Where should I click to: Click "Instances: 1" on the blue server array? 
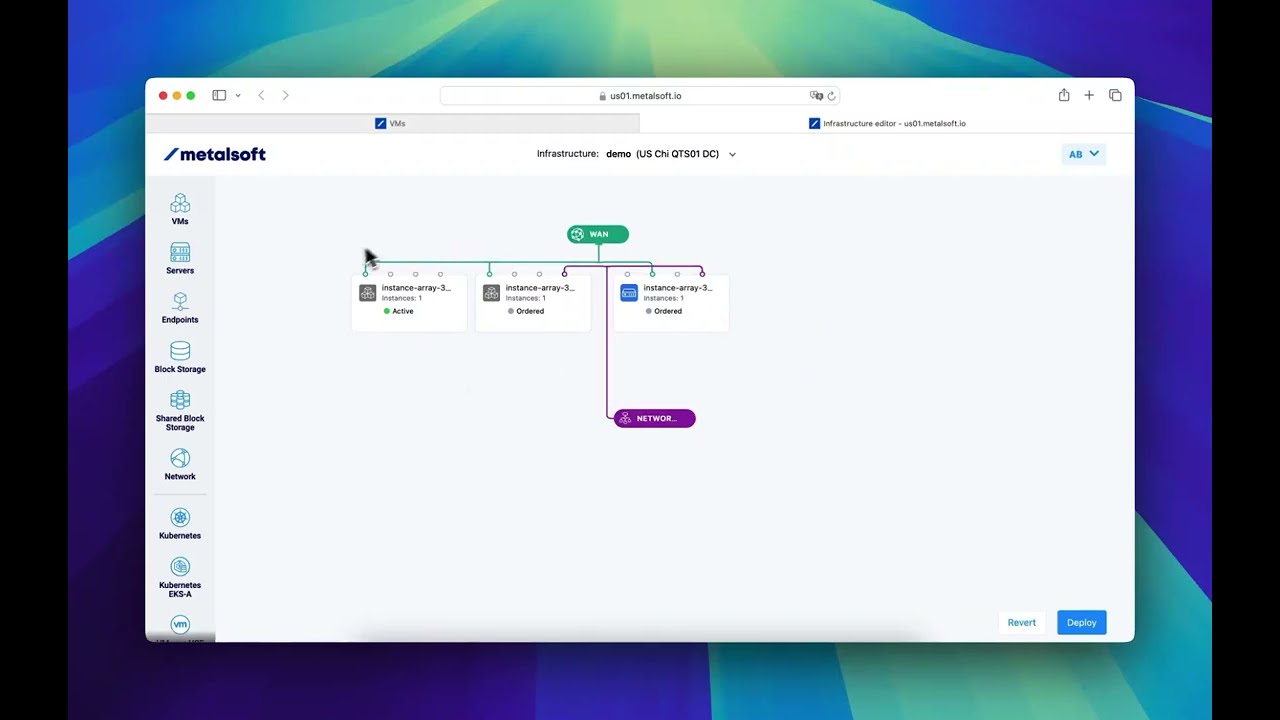663,298
